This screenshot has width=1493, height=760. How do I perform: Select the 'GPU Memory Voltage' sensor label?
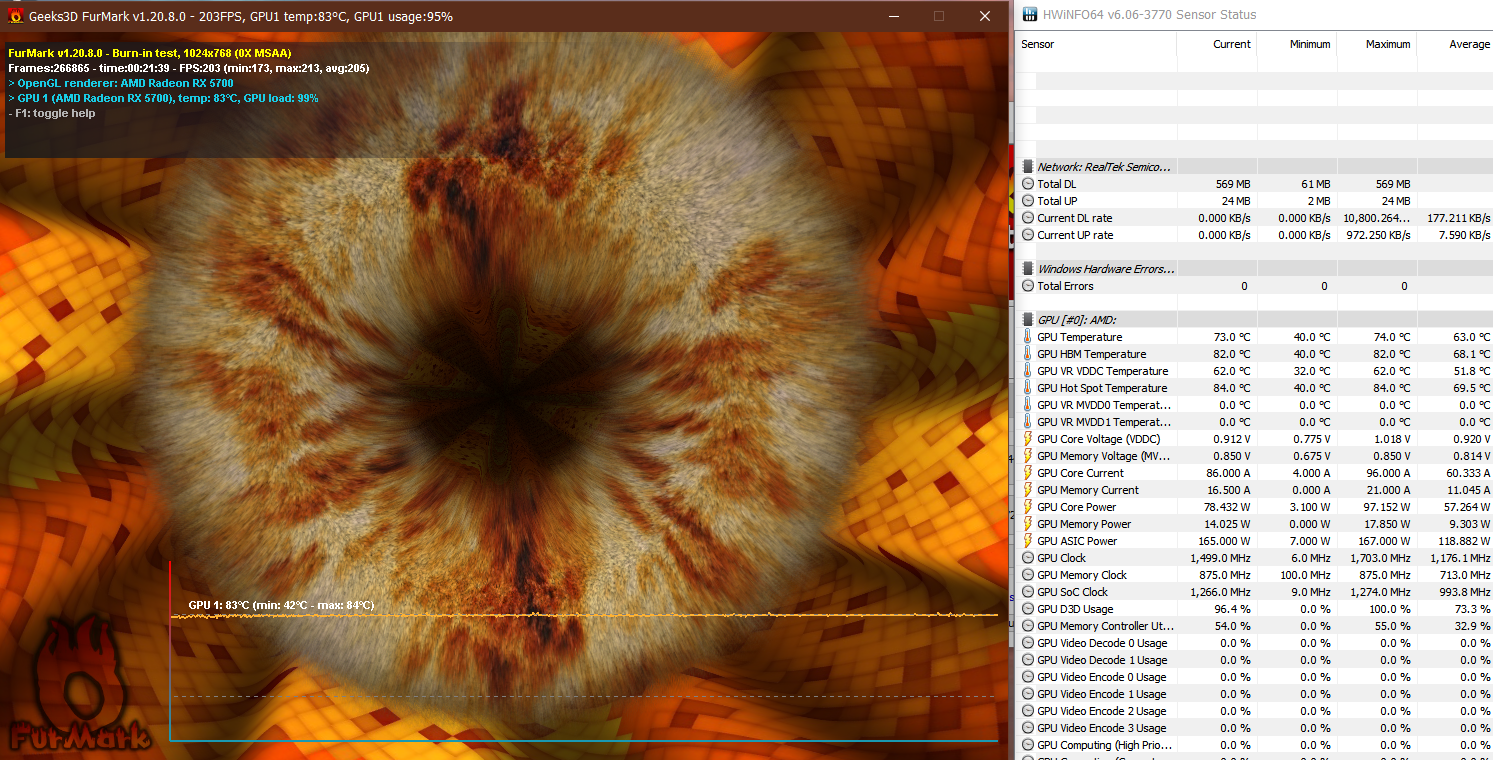(1104, 456)
